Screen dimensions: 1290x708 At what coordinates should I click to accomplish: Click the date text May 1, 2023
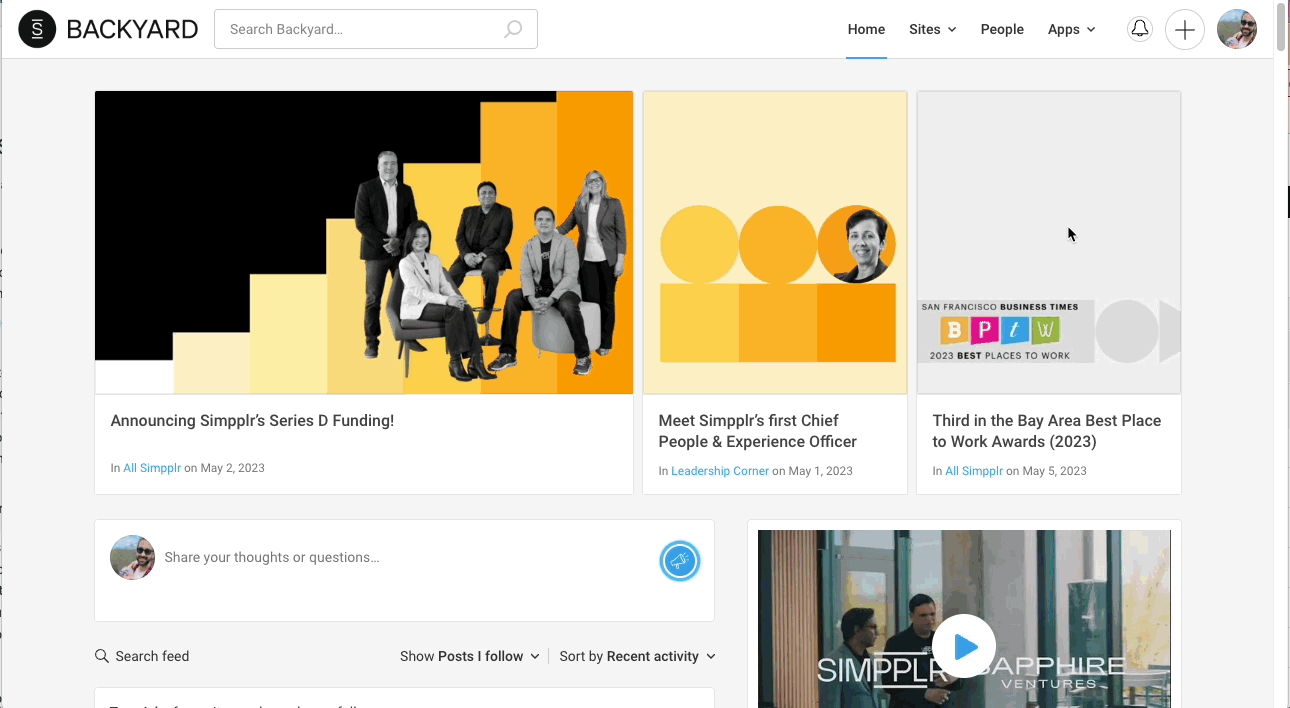coord(821,471)
